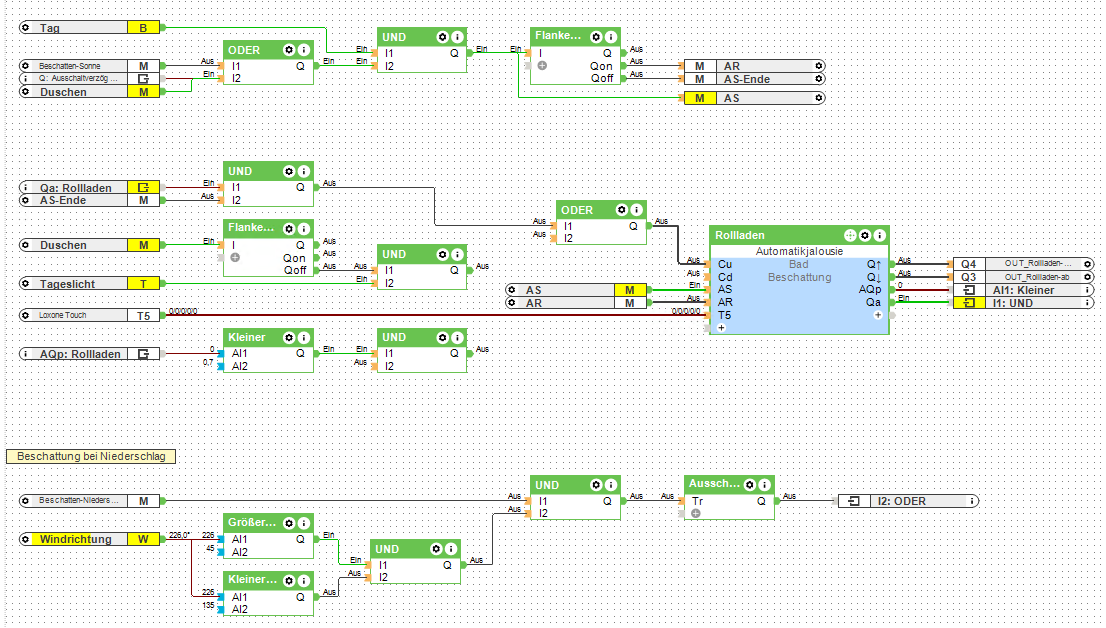The width and height of the screenshot is (1106, 628).
Task: Open gear settings of the Größer... block
Action: 289,523
